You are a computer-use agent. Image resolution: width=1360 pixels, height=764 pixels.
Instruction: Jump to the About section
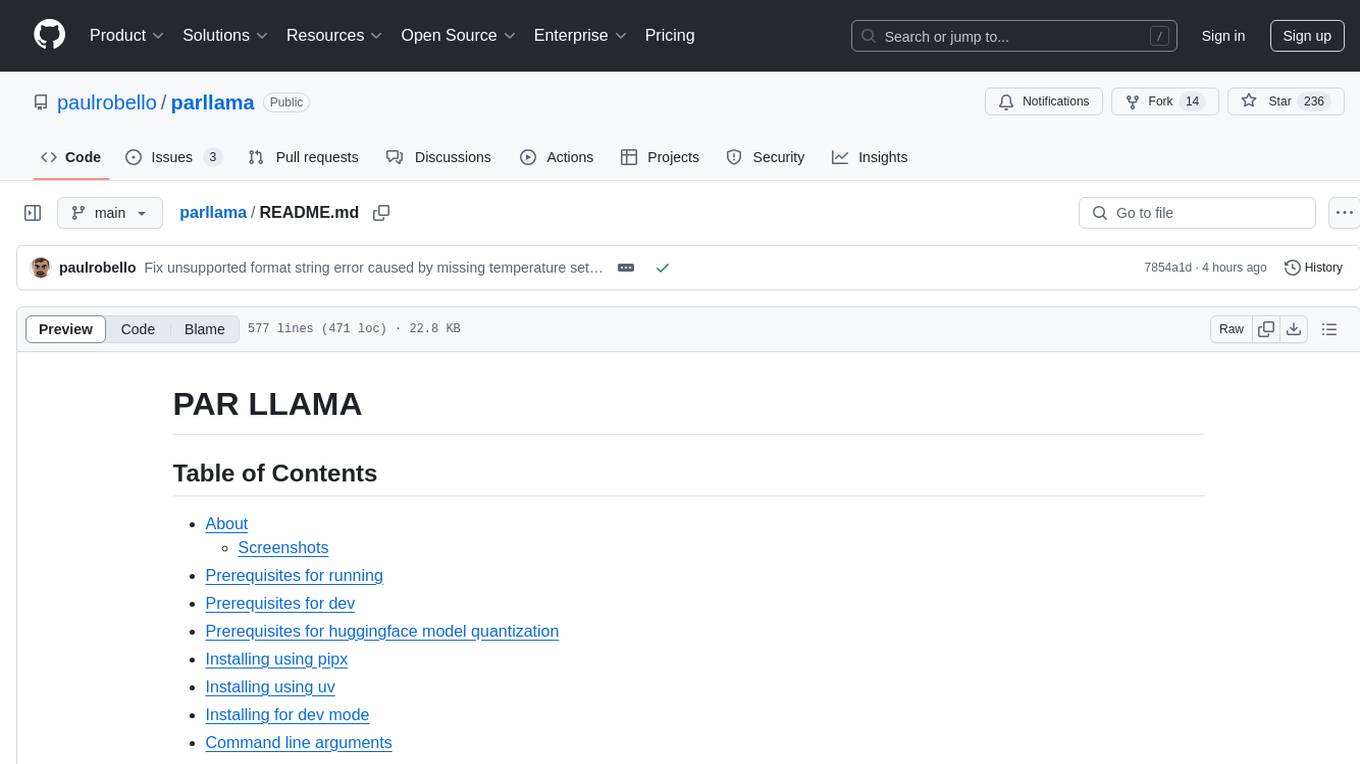pos(226,523)
